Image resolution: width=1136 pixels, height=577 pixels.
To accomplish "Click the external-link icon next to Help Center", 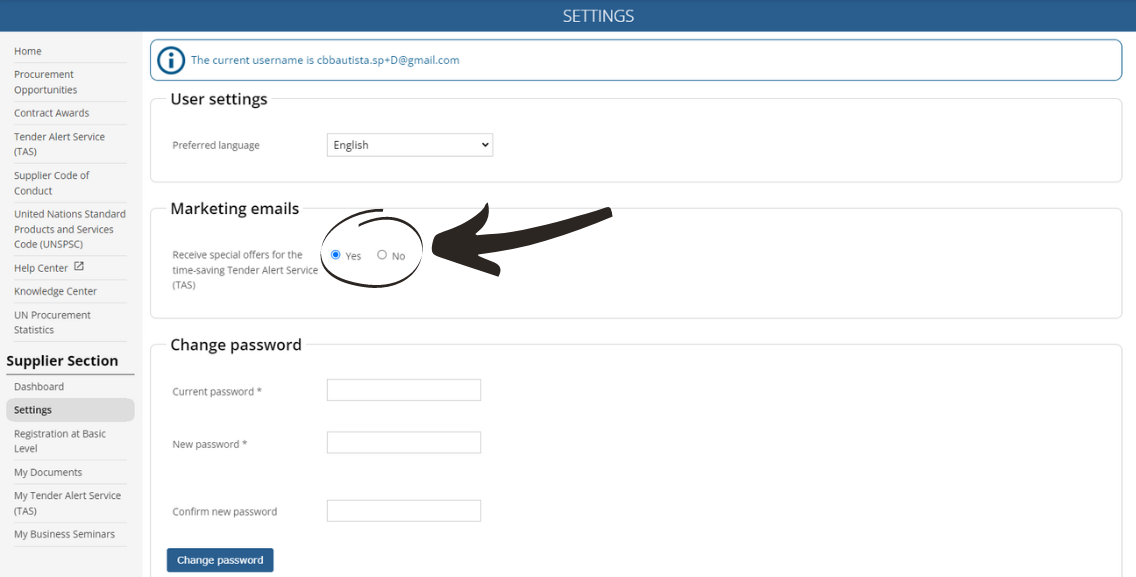I will 79,267.
